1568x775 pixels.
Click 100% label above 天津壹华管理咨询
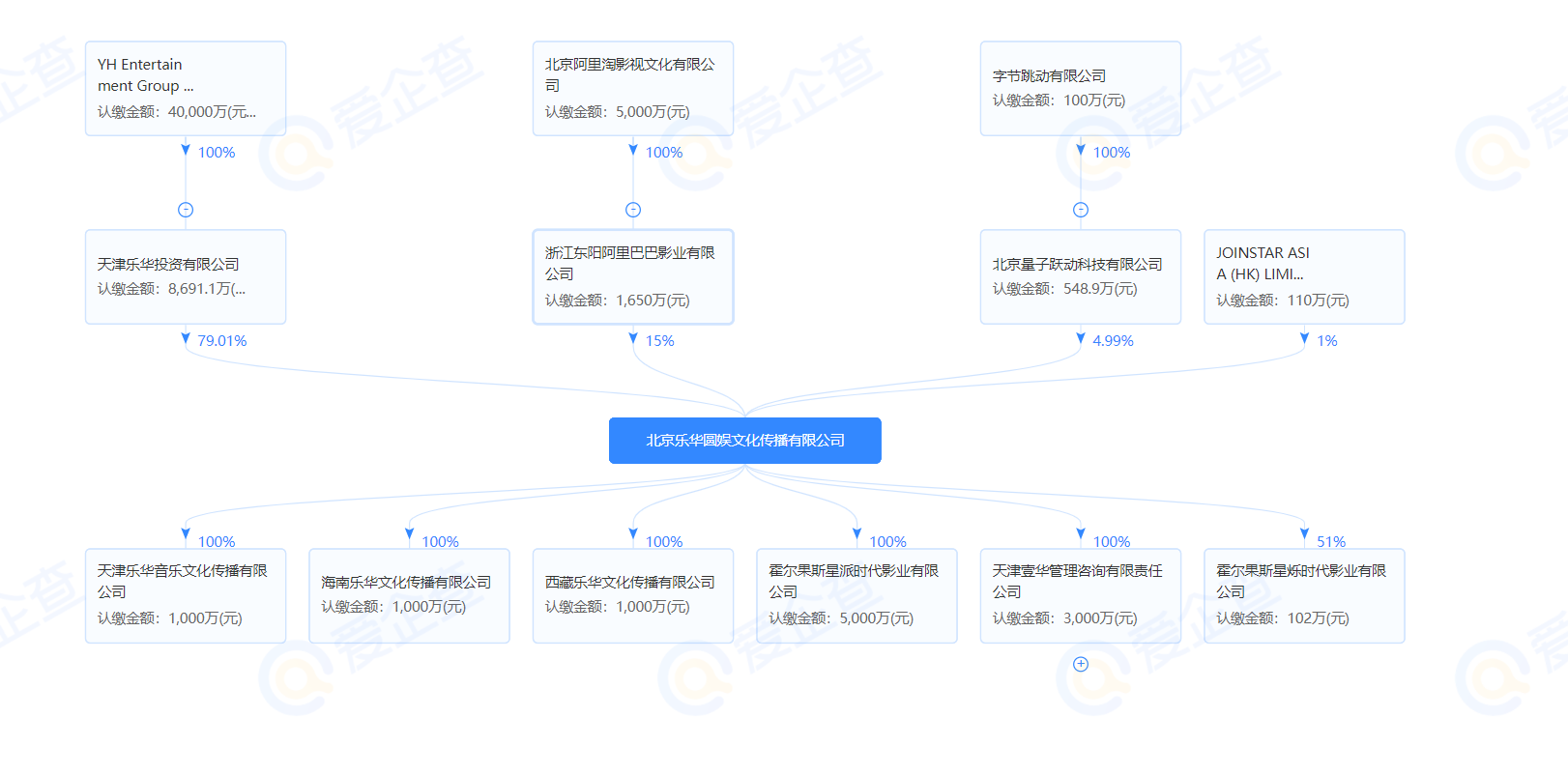pos(1112,541)
